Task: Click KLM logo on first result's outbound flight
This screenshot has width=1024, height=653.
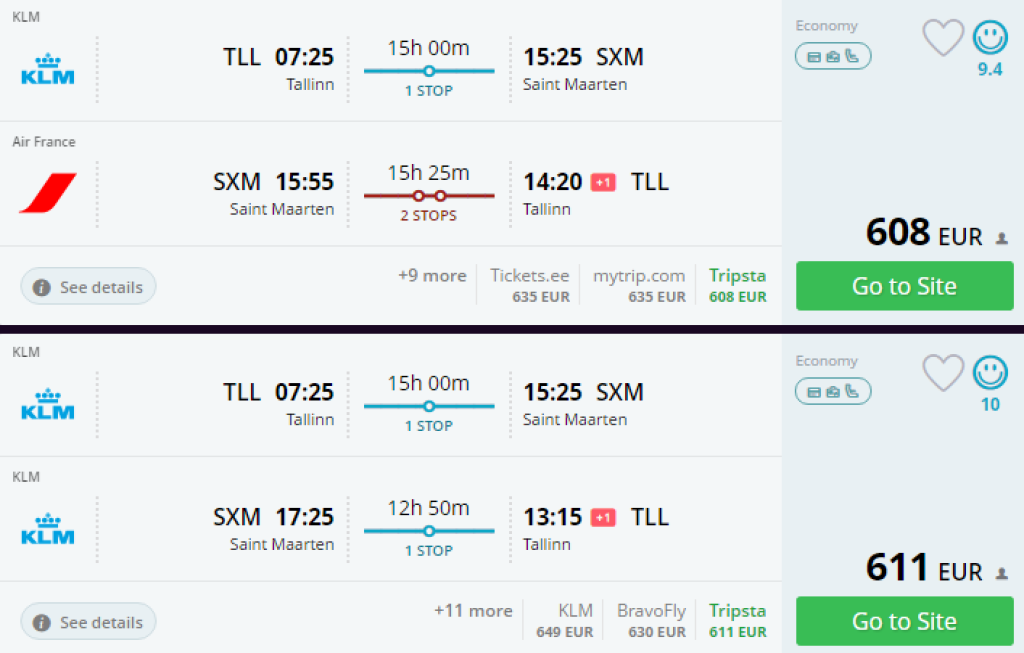Action: tap(48, 69)
